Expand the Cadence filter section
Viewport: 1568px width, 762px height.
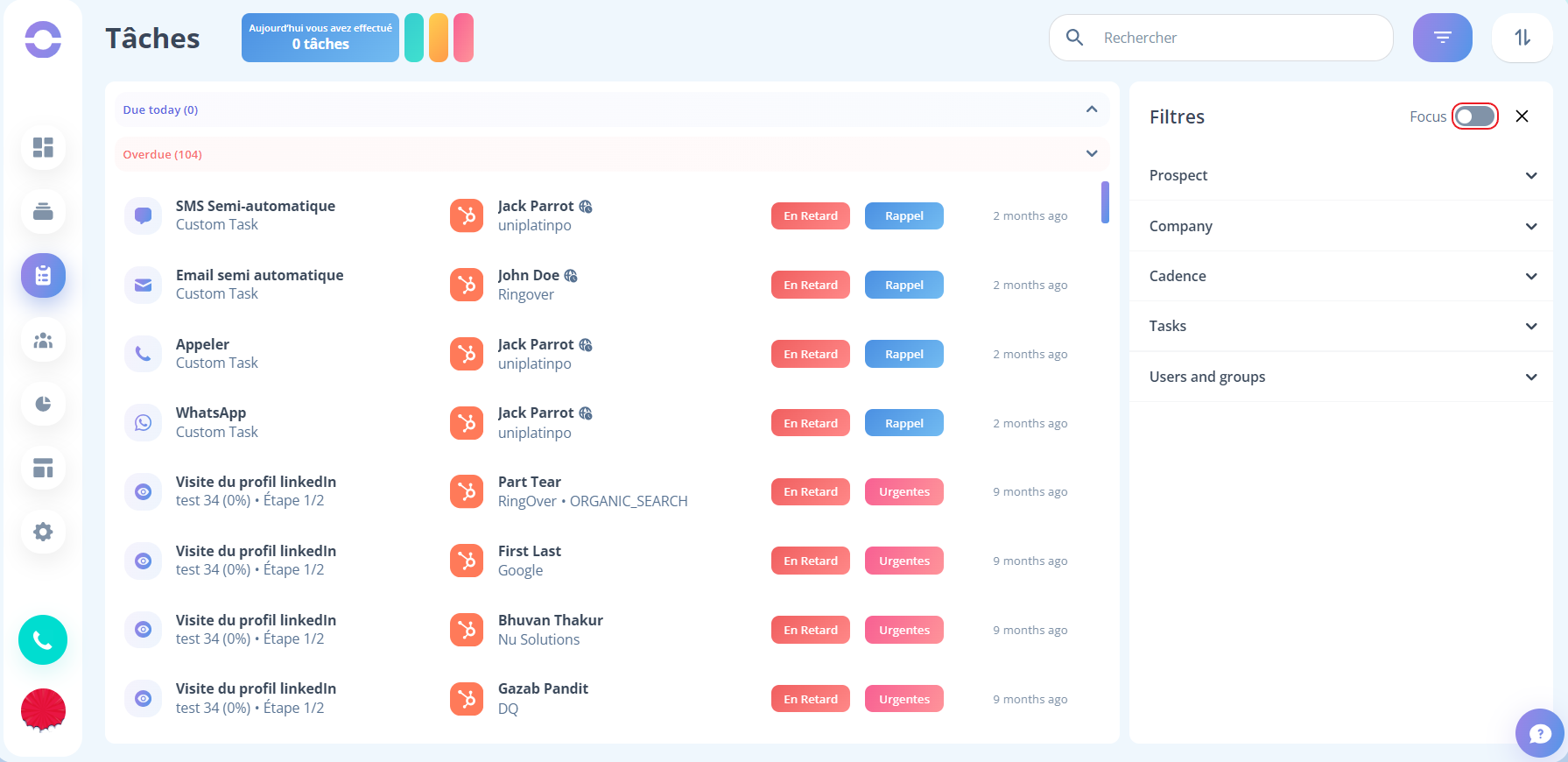point(1342,276)
